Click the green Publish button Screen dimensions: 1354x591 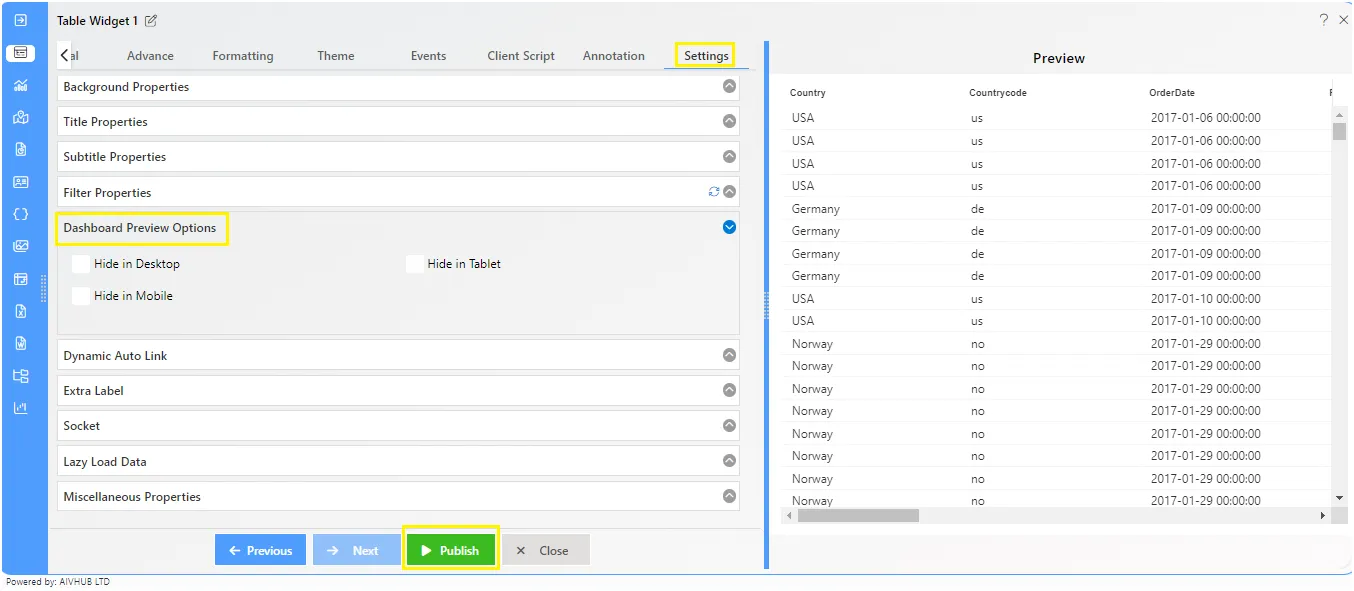(x=451, y=550)
